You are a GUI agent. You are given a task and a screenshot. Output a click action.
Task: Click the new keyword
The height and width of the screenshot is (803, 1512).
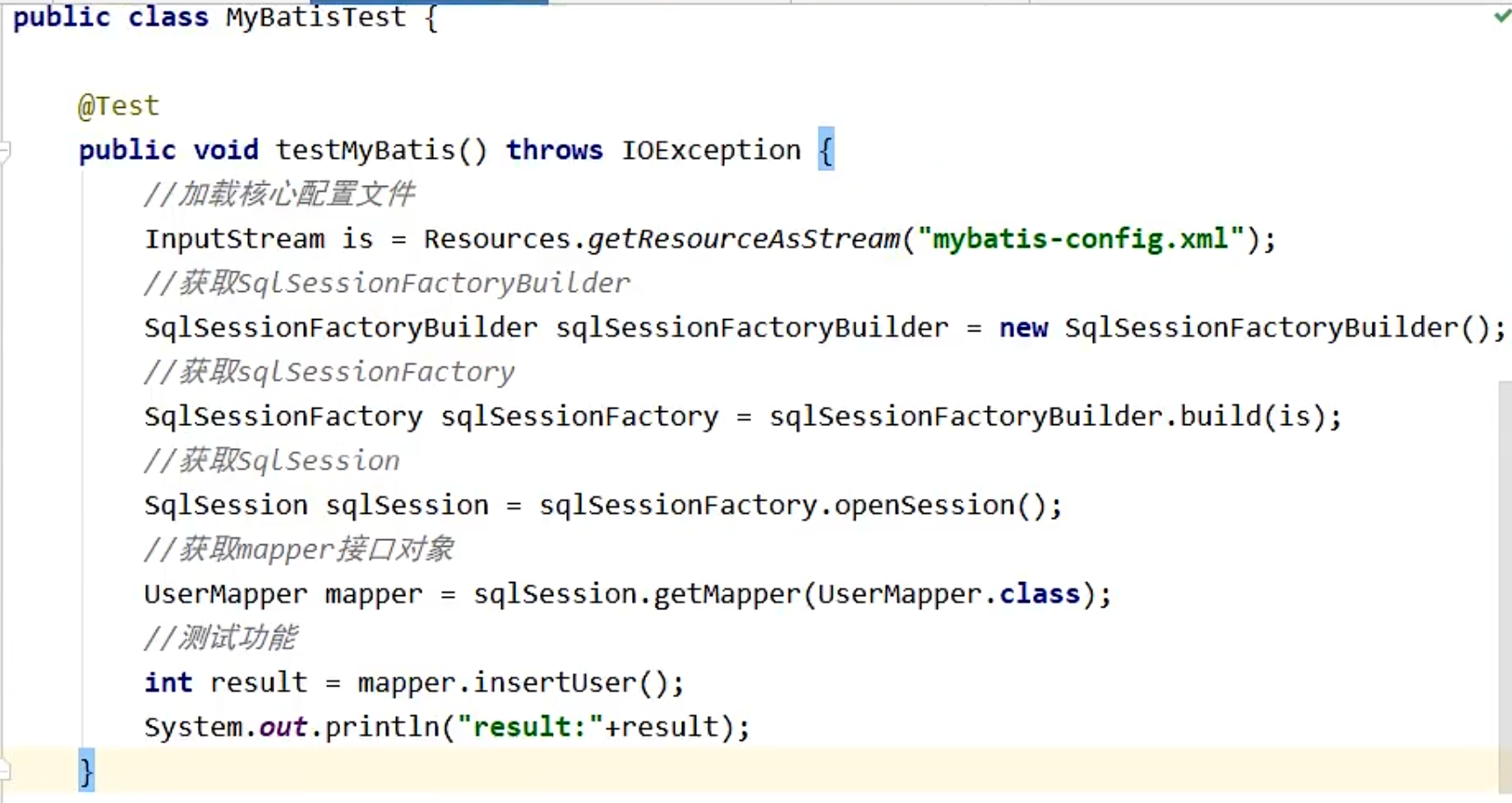click(x=1024, y=328)
